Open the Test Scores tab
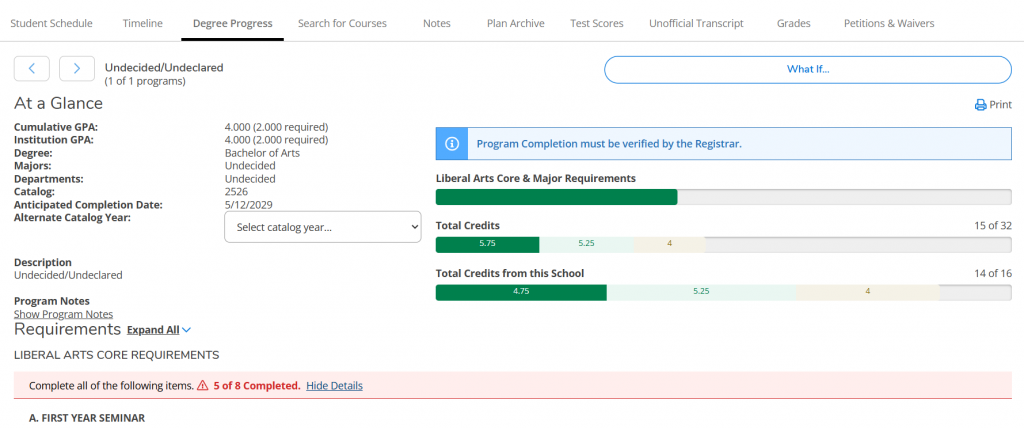 pyautogui.click(x=596, y=23)
